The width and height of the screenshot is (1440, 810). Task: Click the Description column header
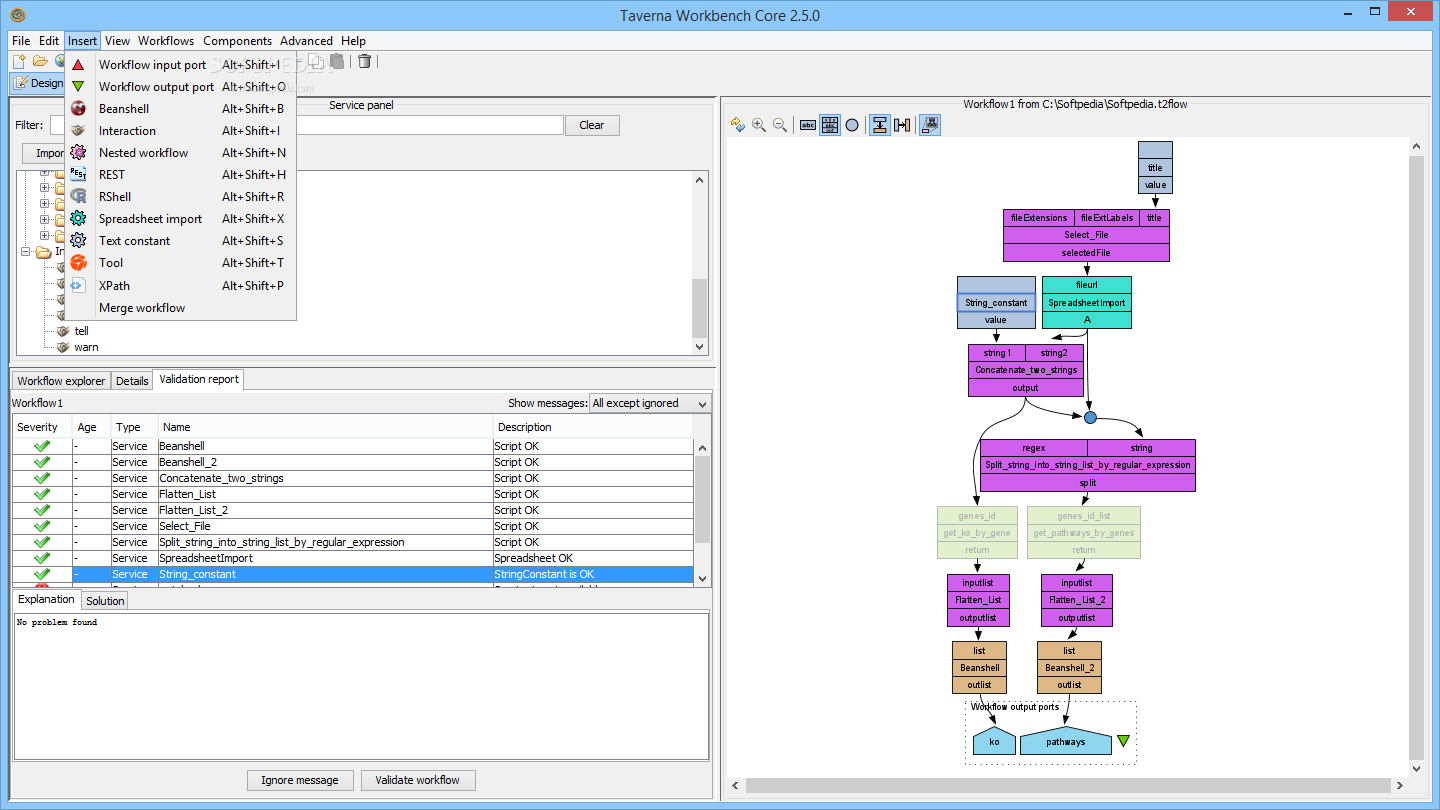click(594, 427)
